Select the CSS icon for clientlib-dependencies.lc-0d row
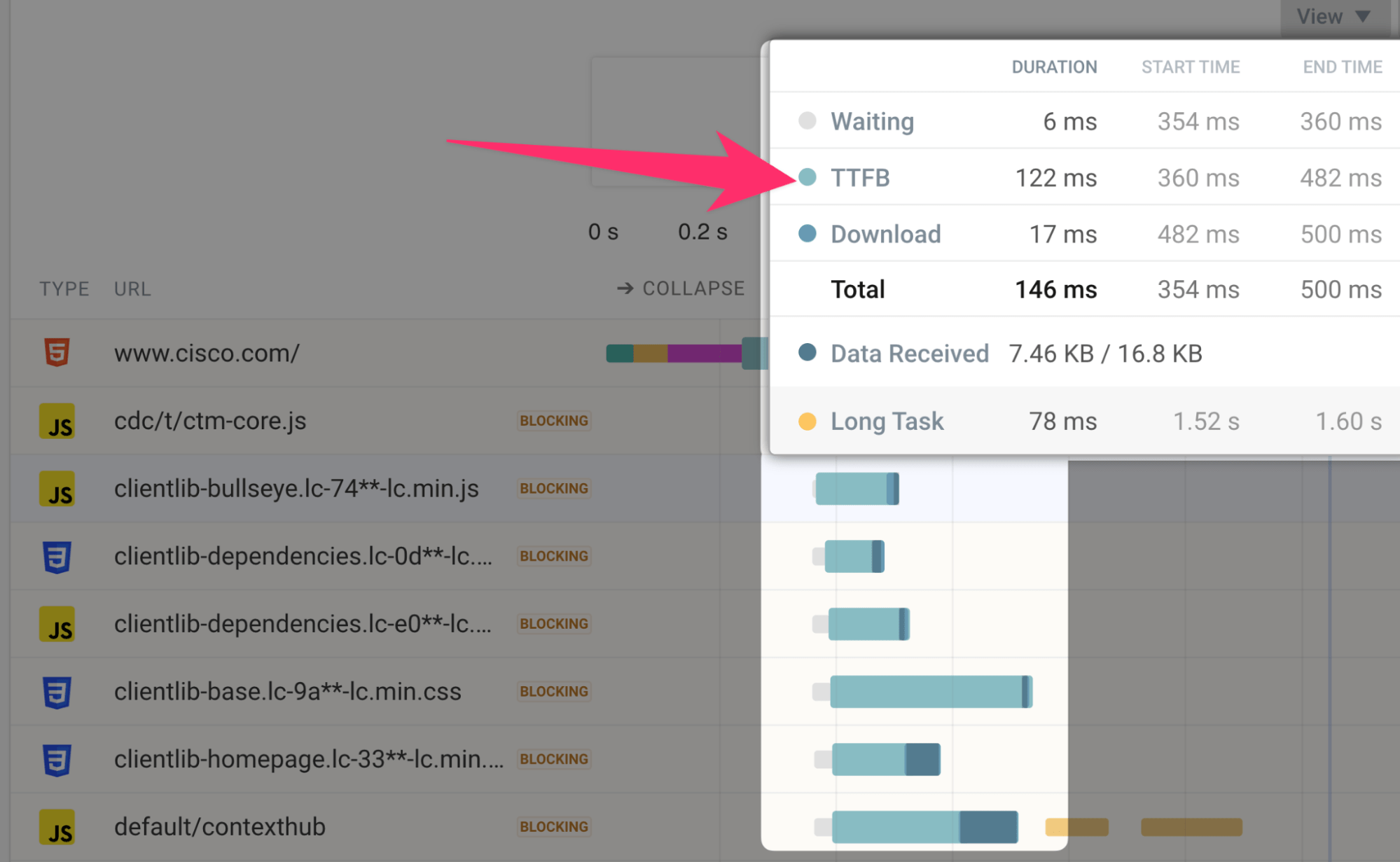 (58, 556)
